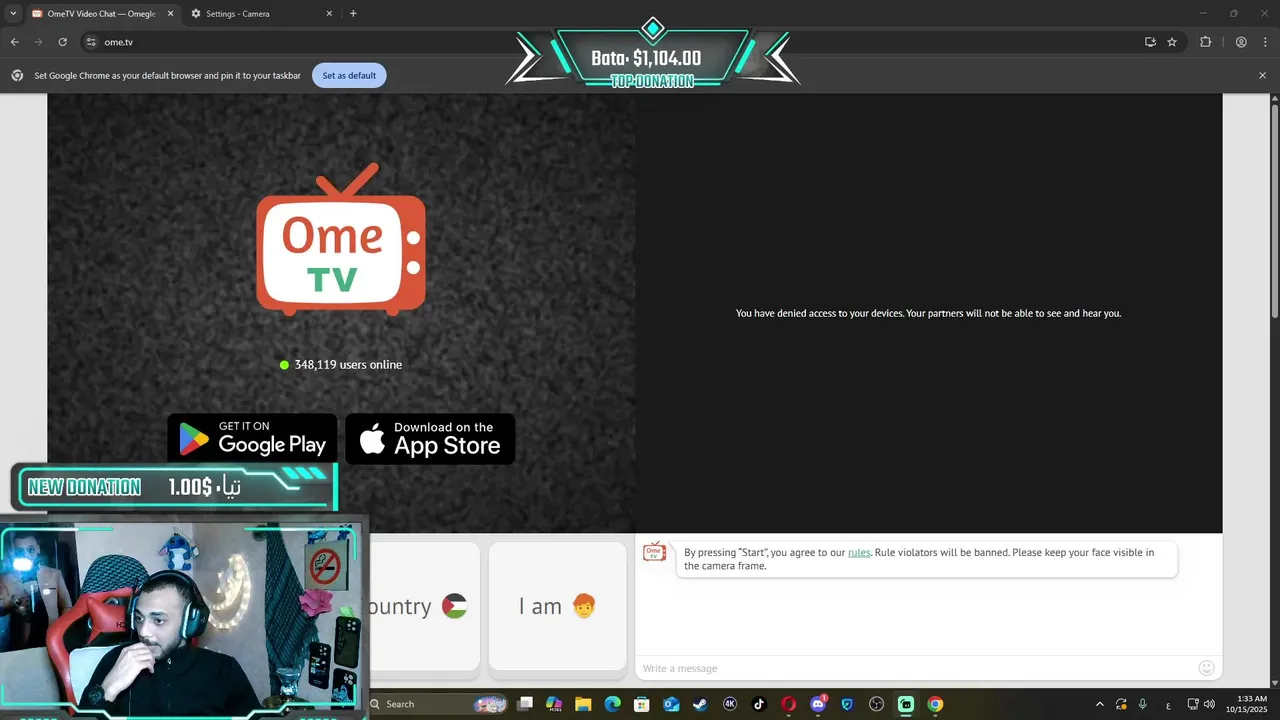Switch the input language indicator in tray

click(1169, 704)
